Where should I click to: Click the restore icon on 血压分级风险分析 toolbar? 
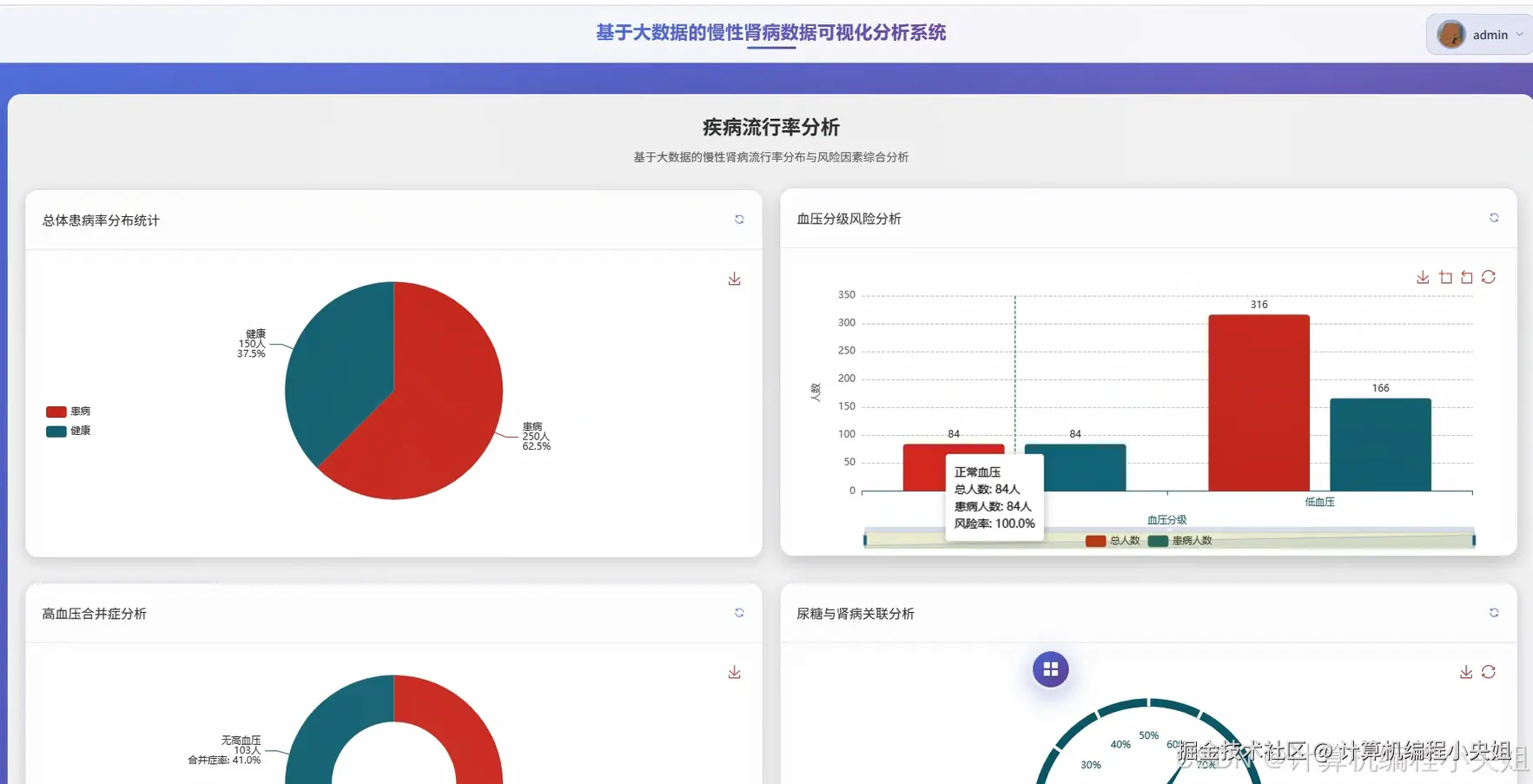point(1489,277)
